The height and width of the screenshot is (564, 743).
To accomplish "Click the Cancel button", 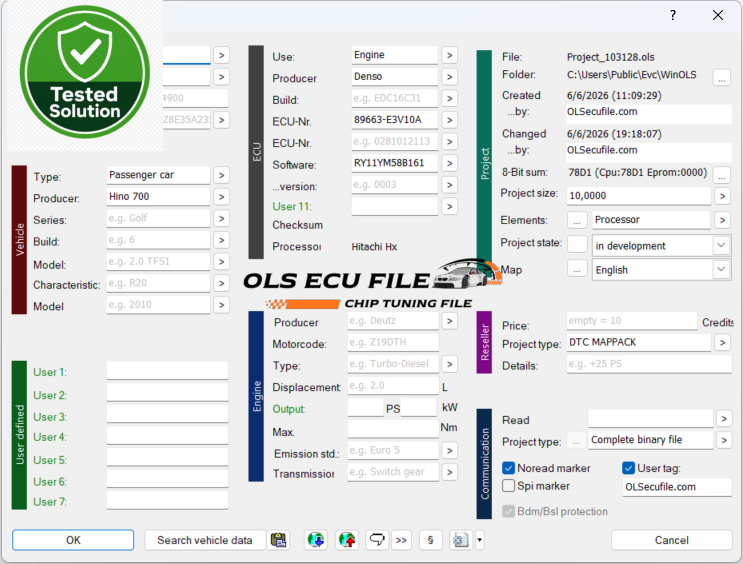I will 671,540.
